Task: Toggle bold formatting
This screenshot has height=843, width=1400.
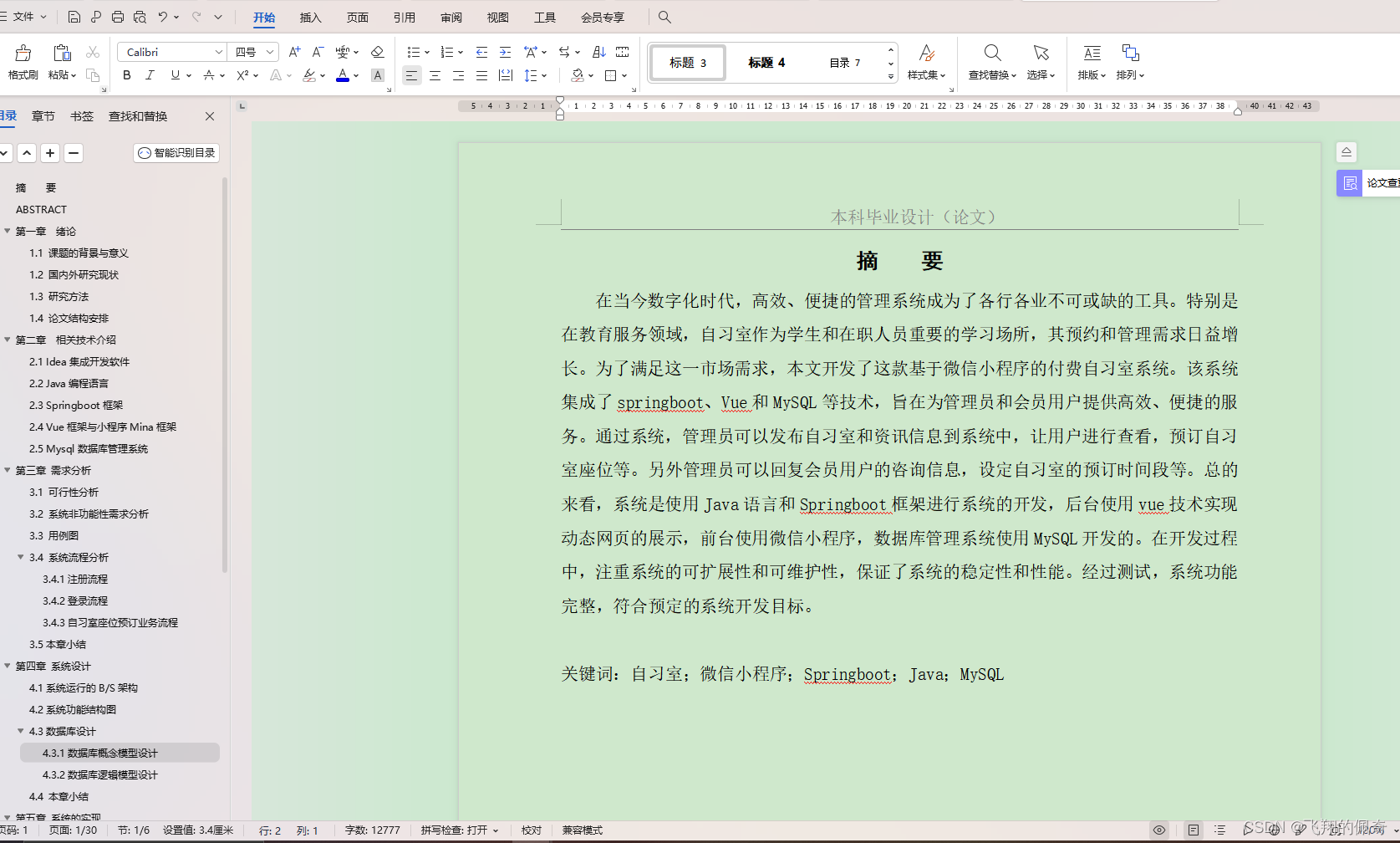Action: coord(127,75)
